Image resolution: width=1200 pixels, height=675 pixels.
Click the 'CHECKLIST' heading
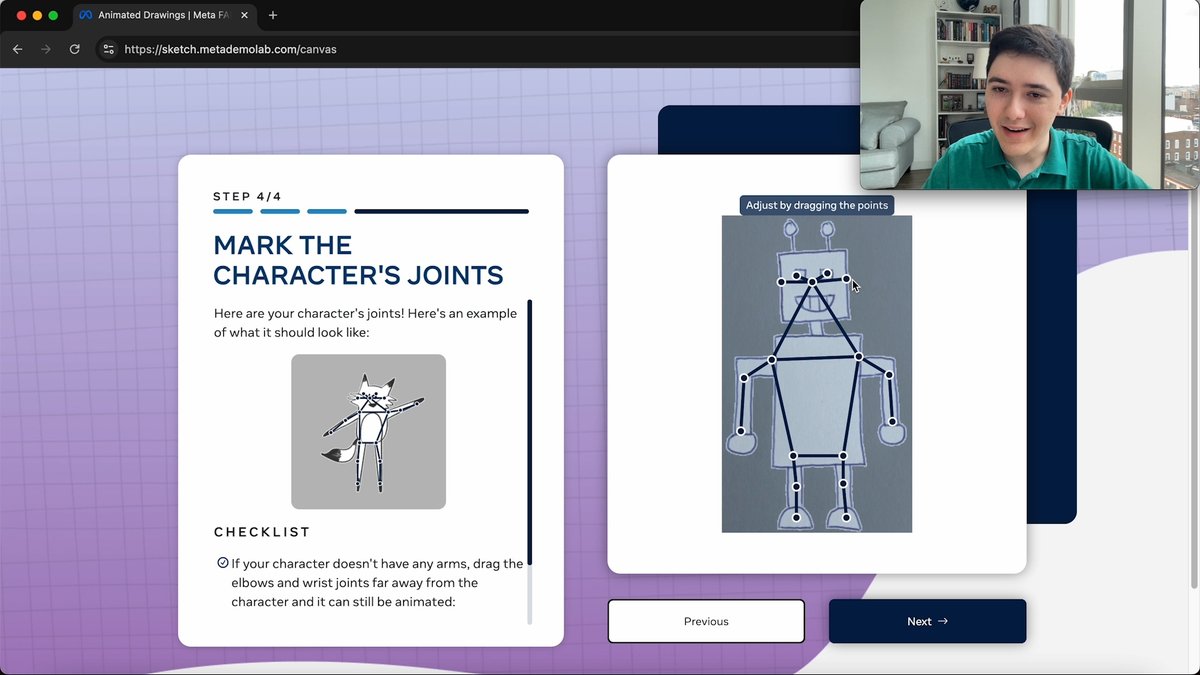coord(262,532)
